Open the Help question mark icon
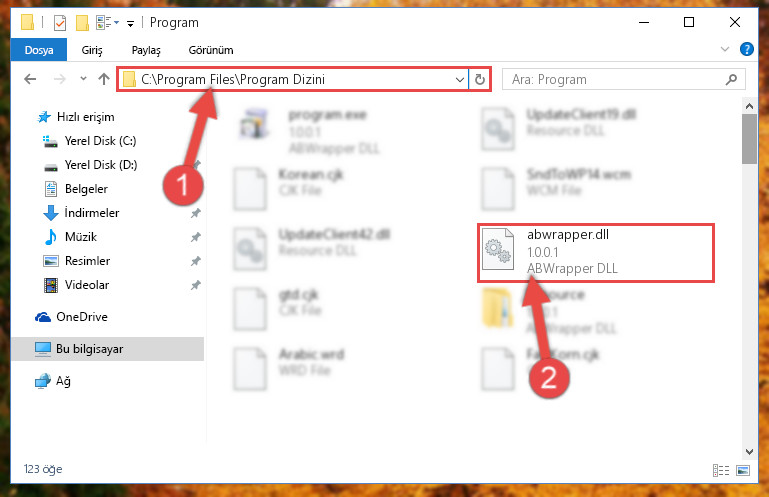The width and height of the screenshot is (769, 497). 746,49
